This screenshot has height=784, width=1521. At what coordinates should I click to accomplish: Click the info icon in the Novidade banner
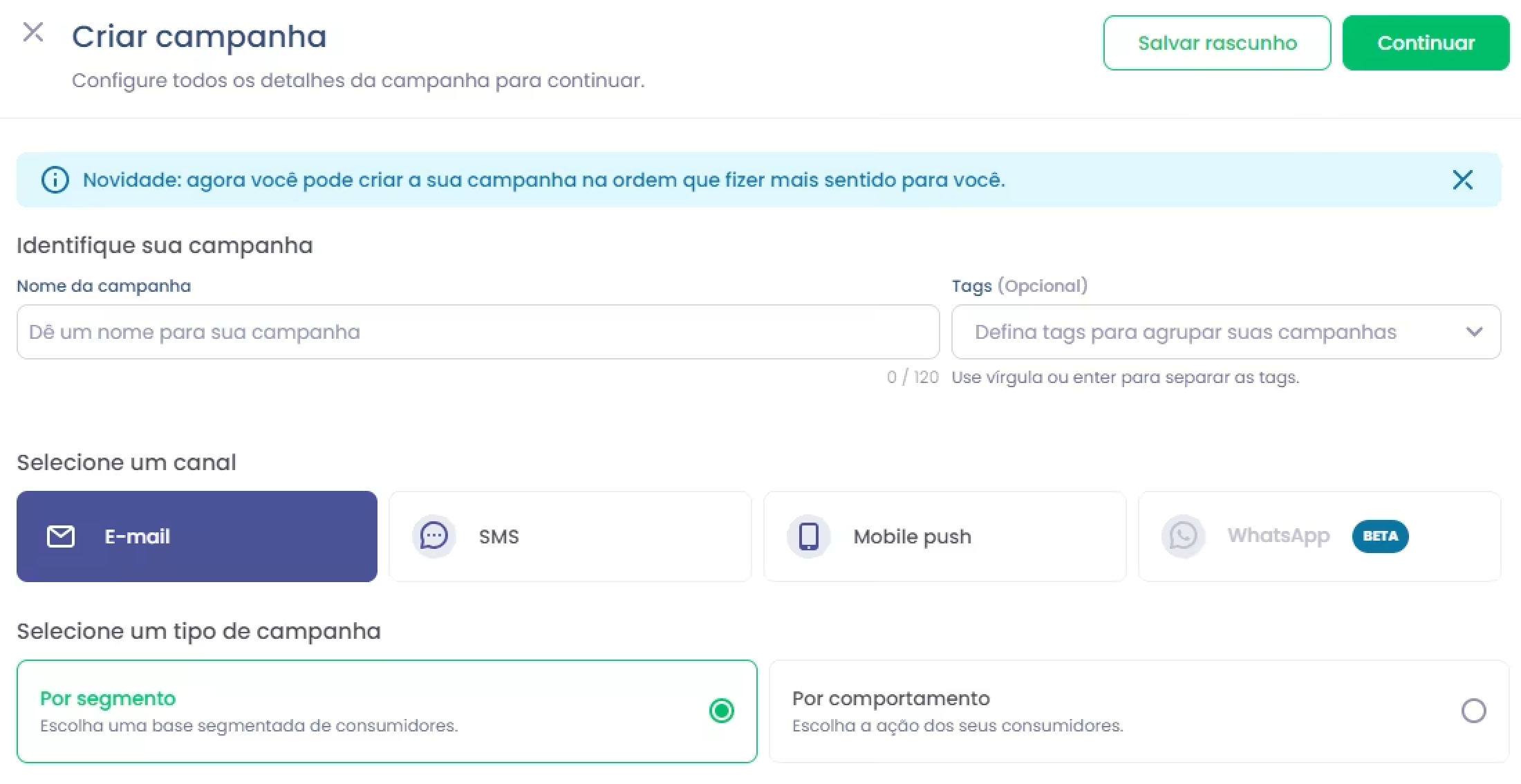55,180
